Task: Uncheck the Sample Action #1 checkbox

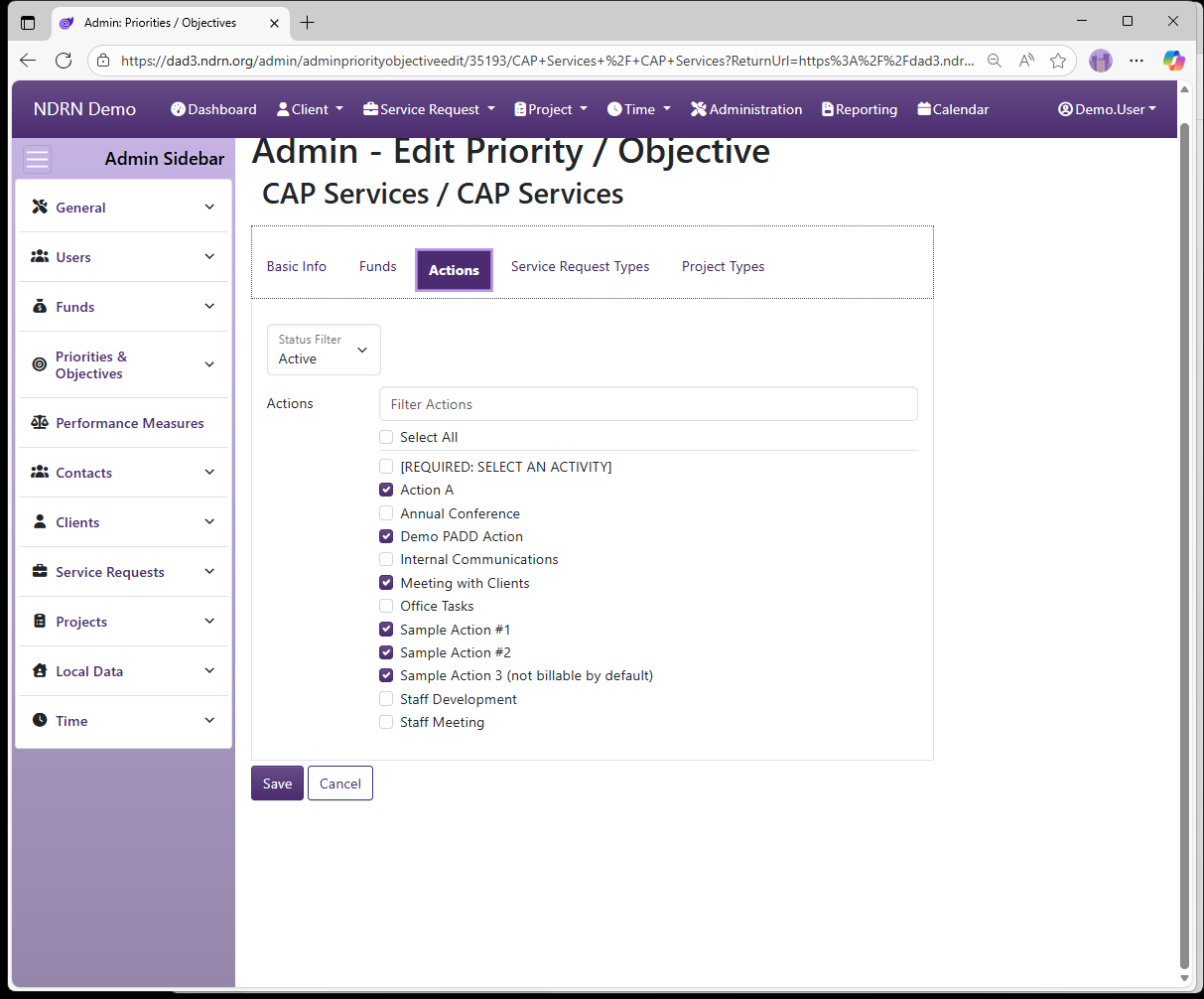Action: [x=386, y=630]
